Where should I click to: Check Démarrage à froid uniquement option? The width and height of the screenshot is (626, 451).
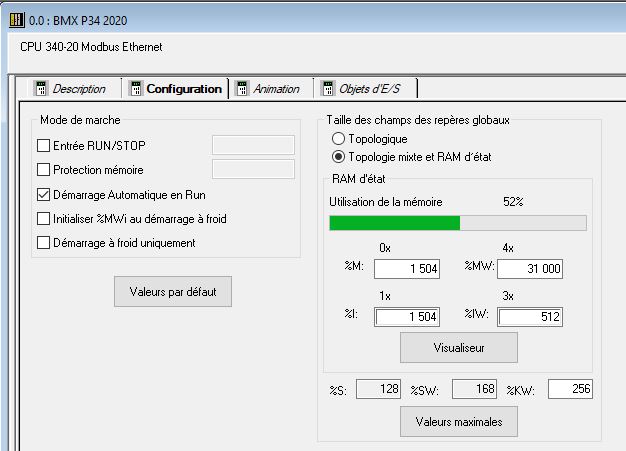pos(43,242)
